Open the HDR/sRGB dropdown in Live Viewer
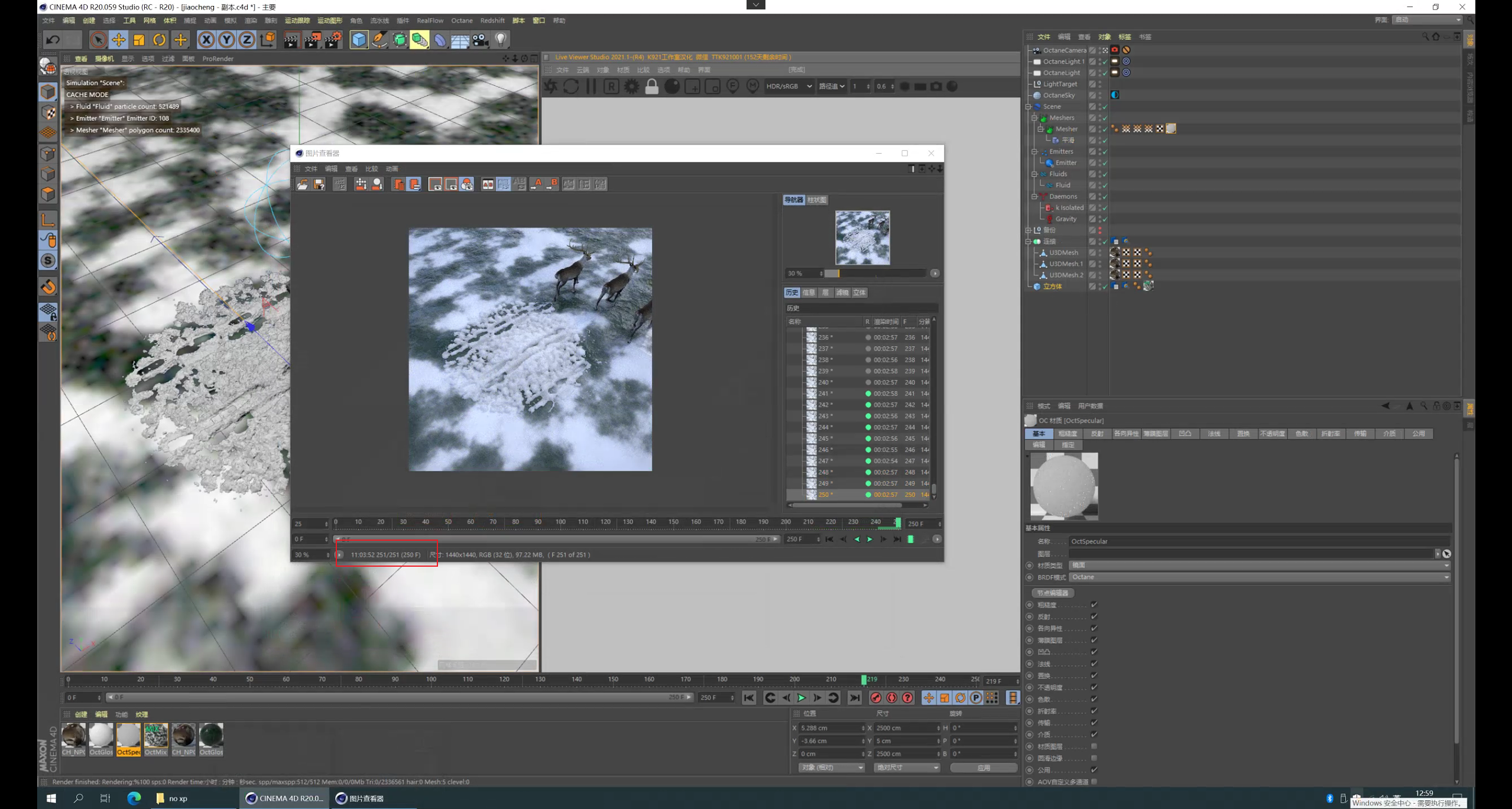1512x809 pixels. [x=789, y=86]
